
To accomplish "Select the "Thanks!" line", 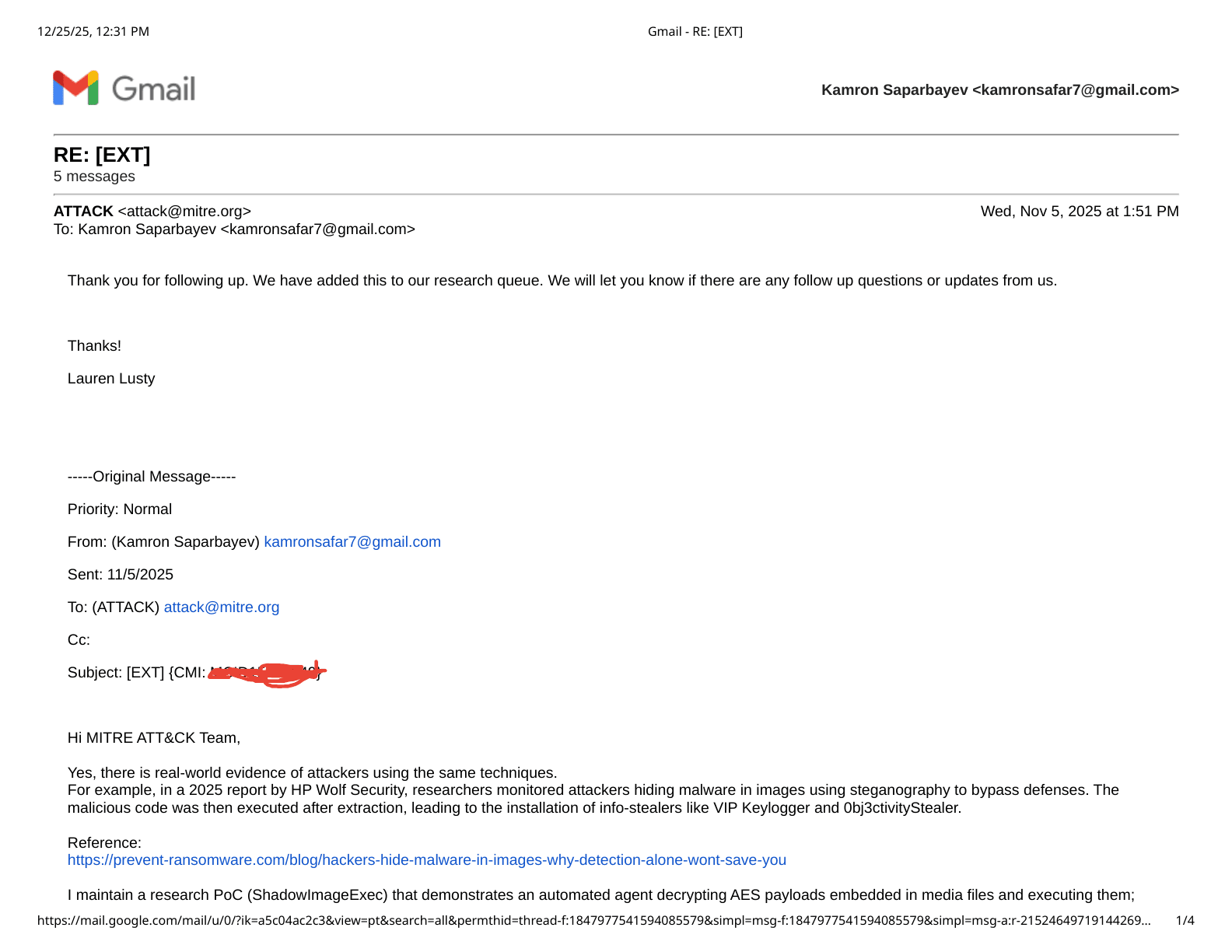I will click(94, 346).
